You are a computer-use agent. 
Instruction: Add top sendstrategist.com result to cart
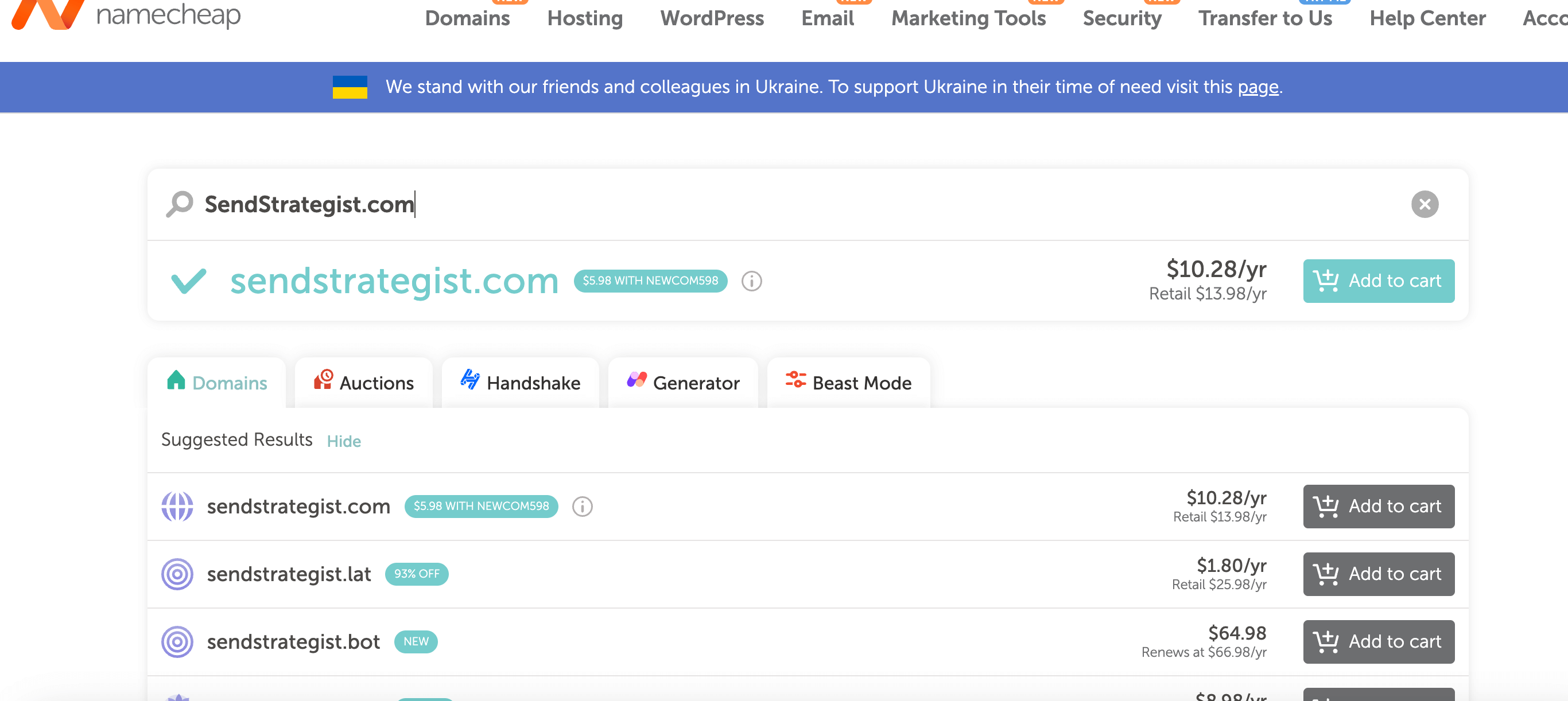pyautogui.click(x=1379, y=281)
